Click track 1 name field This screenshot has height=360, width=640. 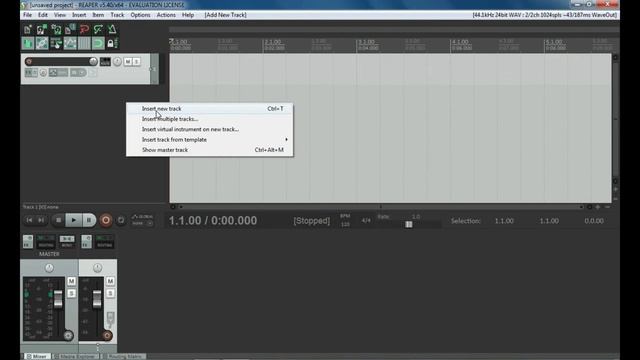60,62
